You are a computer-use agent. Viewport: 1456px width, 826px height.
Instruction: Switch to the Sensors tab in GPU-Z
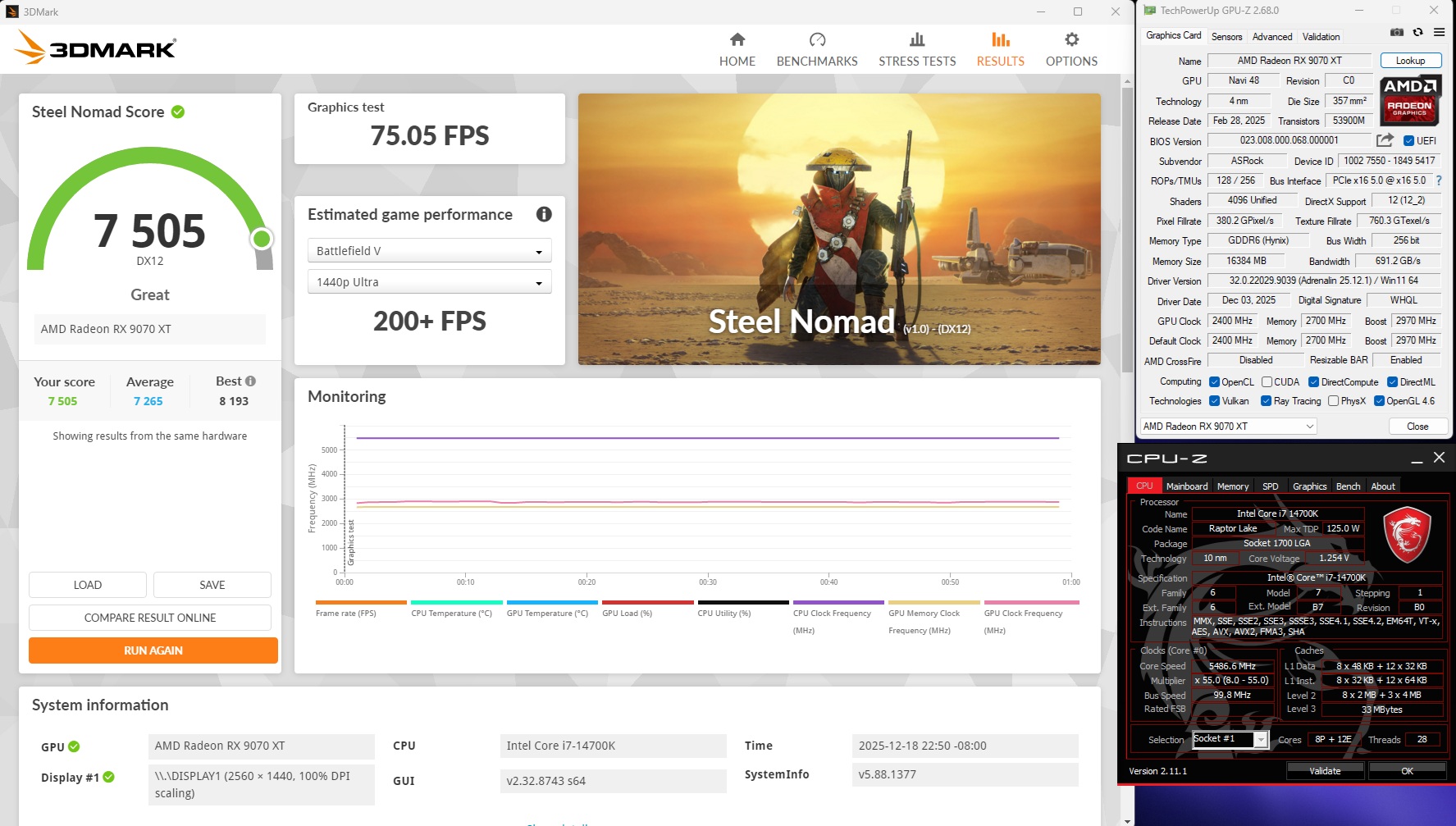(x=1226, y=37)
